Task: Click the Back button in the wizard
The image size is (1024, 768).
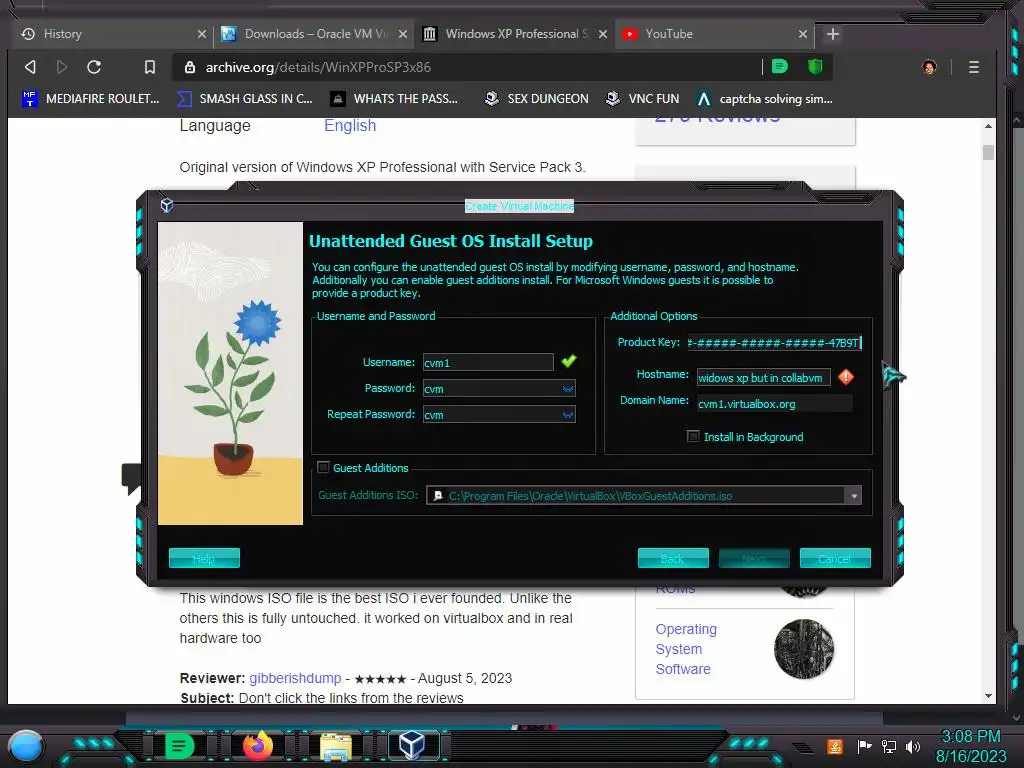Action: 673,558
